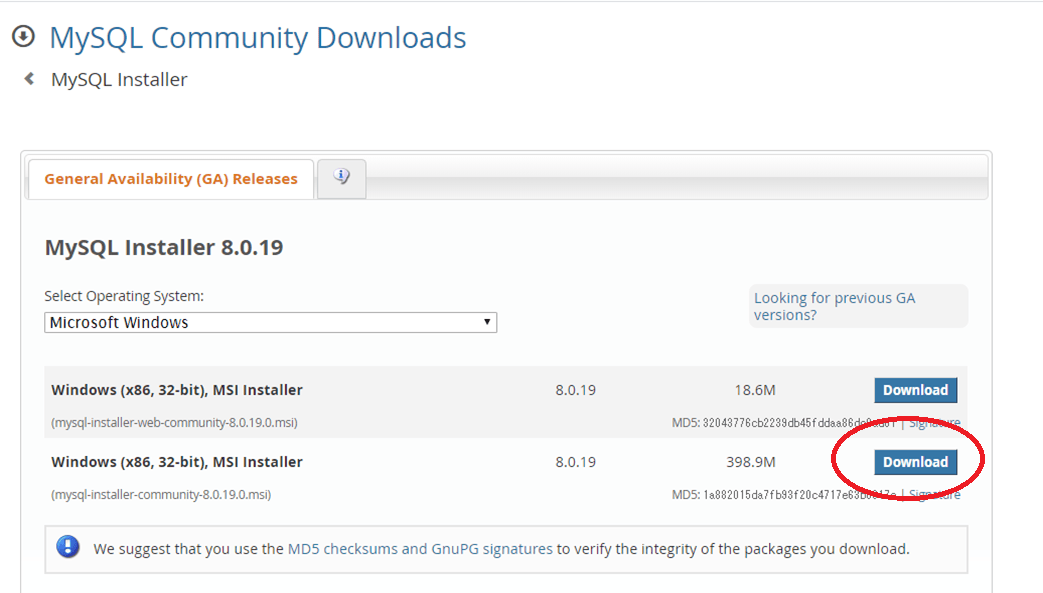This screenshot has height=593, width=1043.
Task: Click the blue exclamation notice icon
Action: (68, 547)
